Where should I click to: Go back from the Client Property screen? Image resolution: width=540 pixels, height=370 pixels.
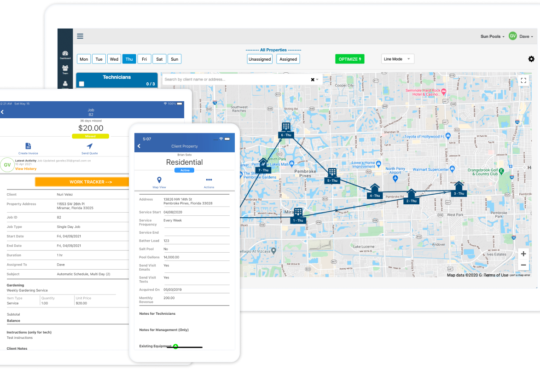click(x=139, y=146)
